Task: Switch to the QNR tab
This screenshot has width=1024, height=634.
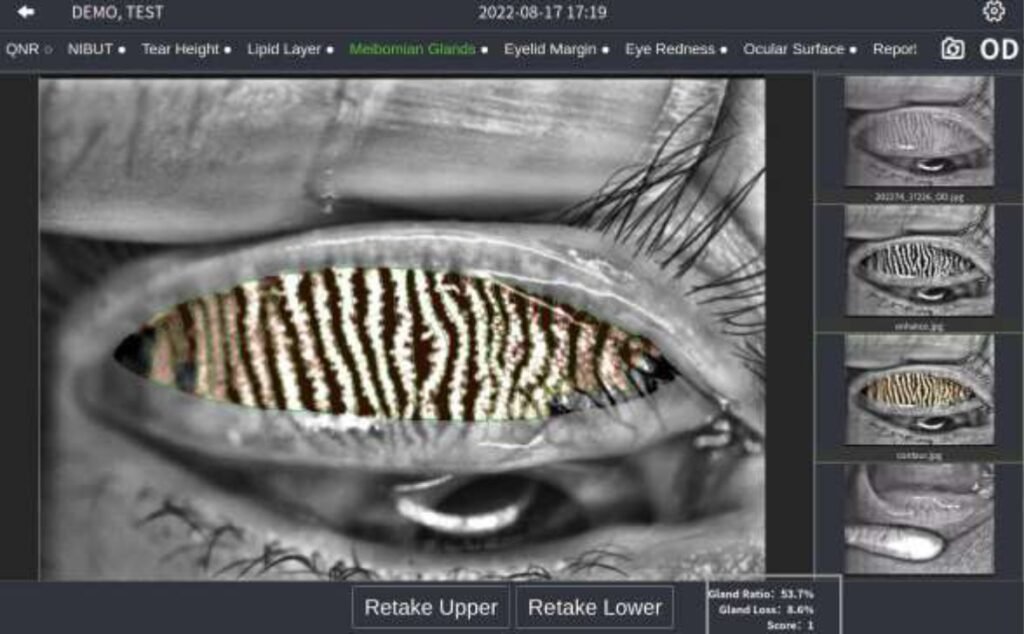Action: click(28, 49)
